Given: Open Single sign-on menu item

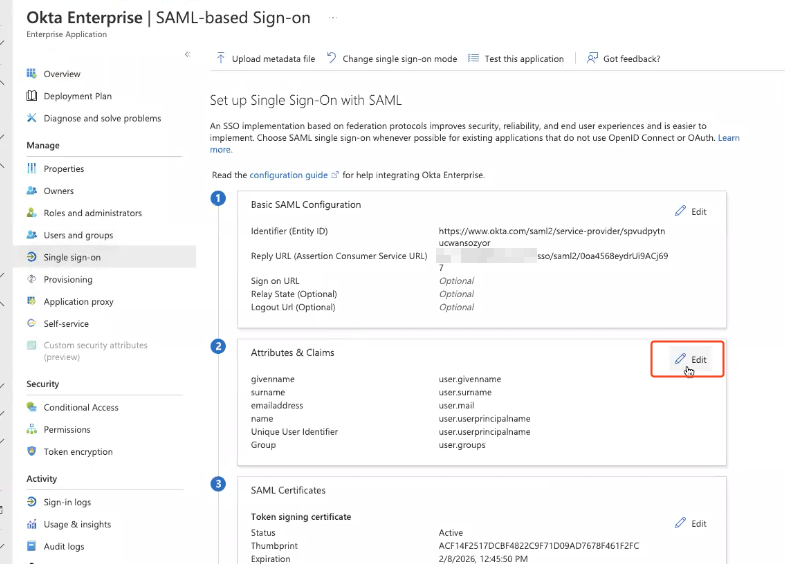Looking at the screenshot, I should (x=72, y=257).
